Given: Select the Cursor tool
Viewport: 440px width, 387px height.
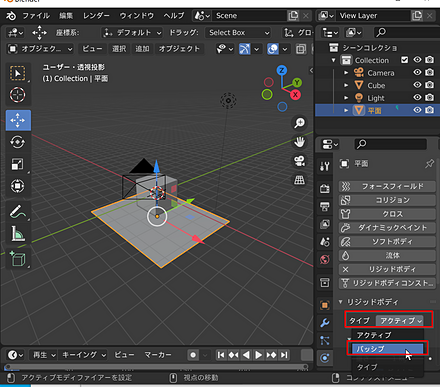Looking at the screenshot, I should pos(18,95).
